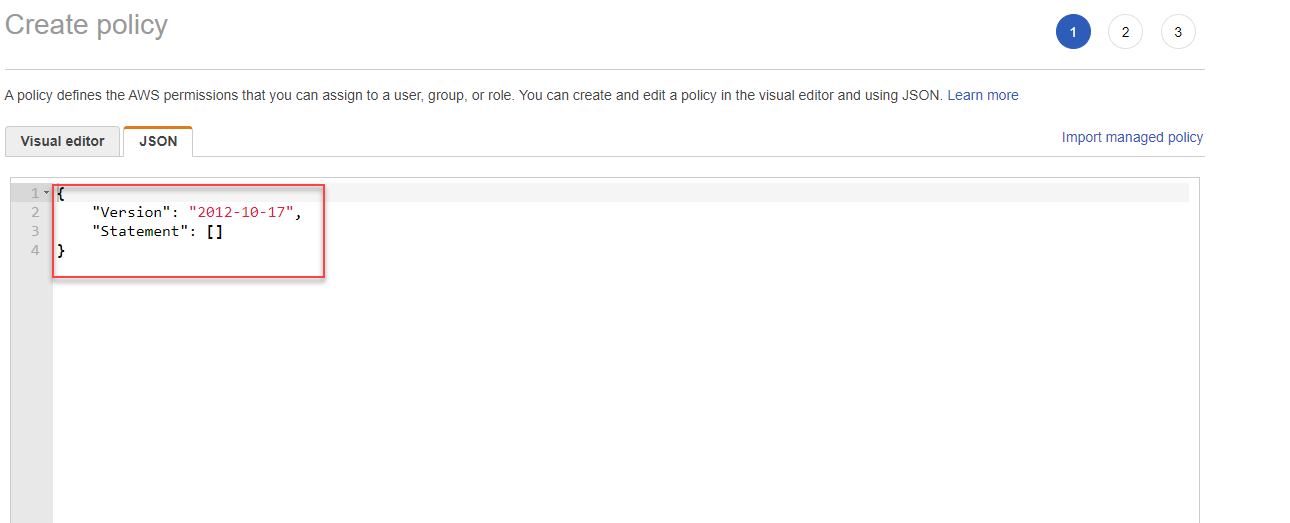Click line number 1 in the gutter

click(35, 193)
